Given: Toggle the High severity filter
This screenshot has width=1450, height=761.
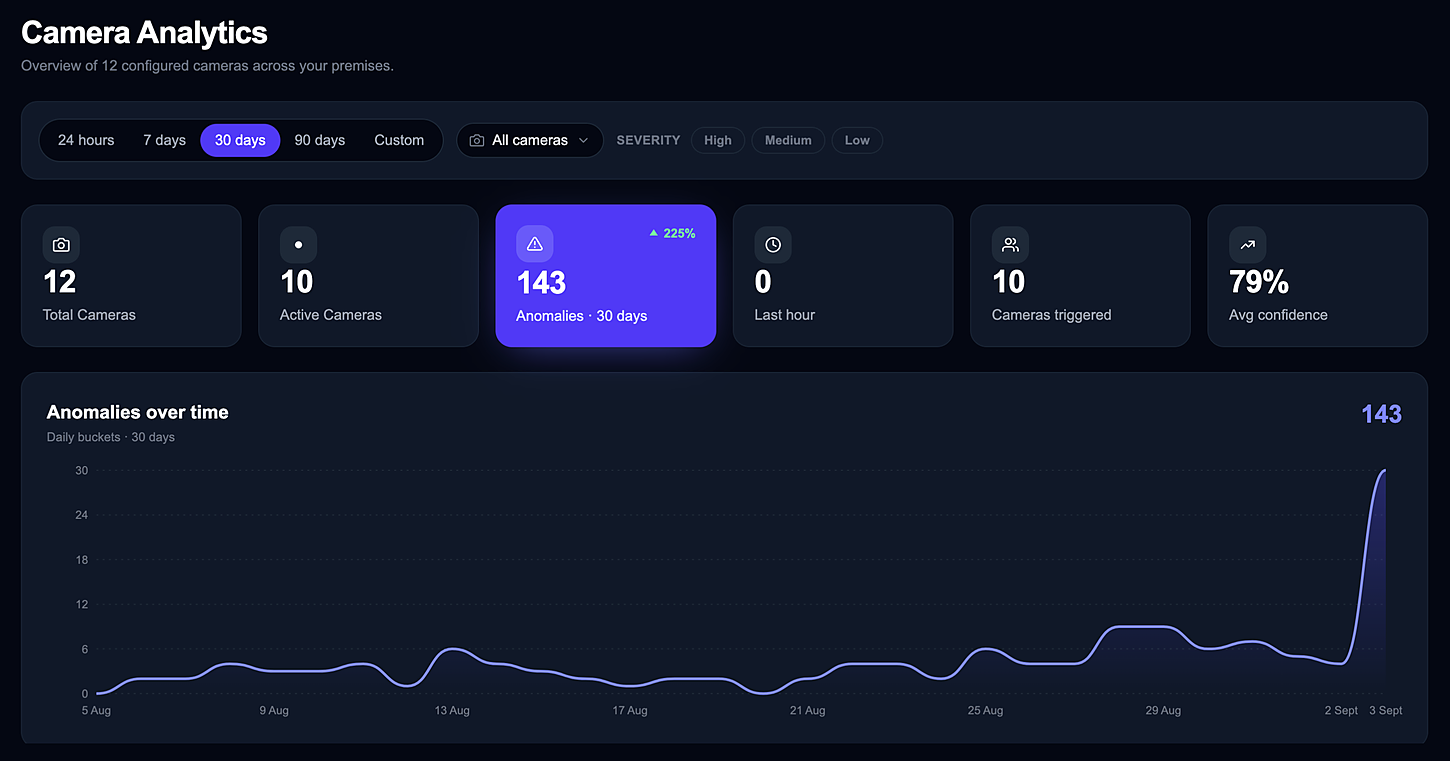Looking at the screenshot, I should coord(718,140).
